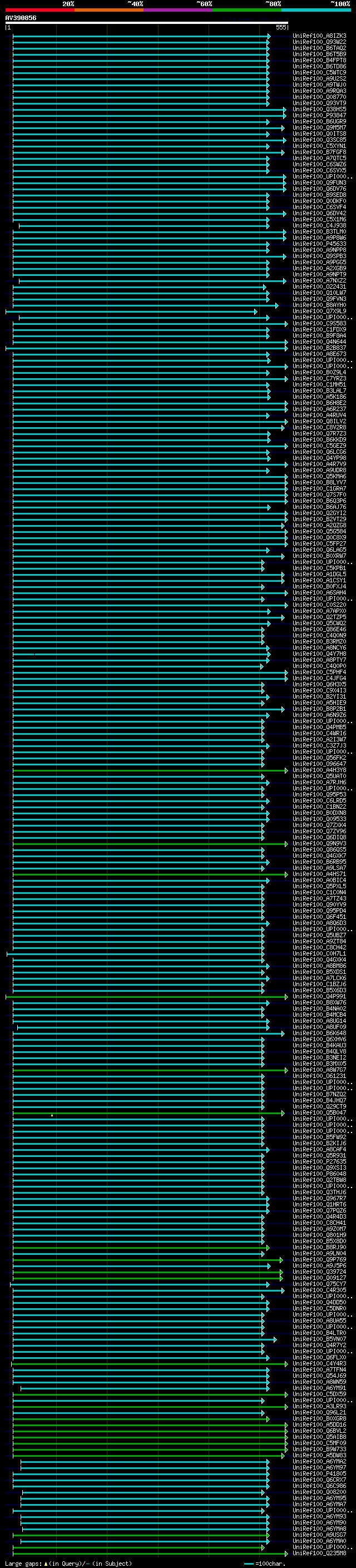The width and height of the screenshot is (356, 1568).
Task: Open hit UniRef100_A9TWJ0
Action: (x=319, y=85)
